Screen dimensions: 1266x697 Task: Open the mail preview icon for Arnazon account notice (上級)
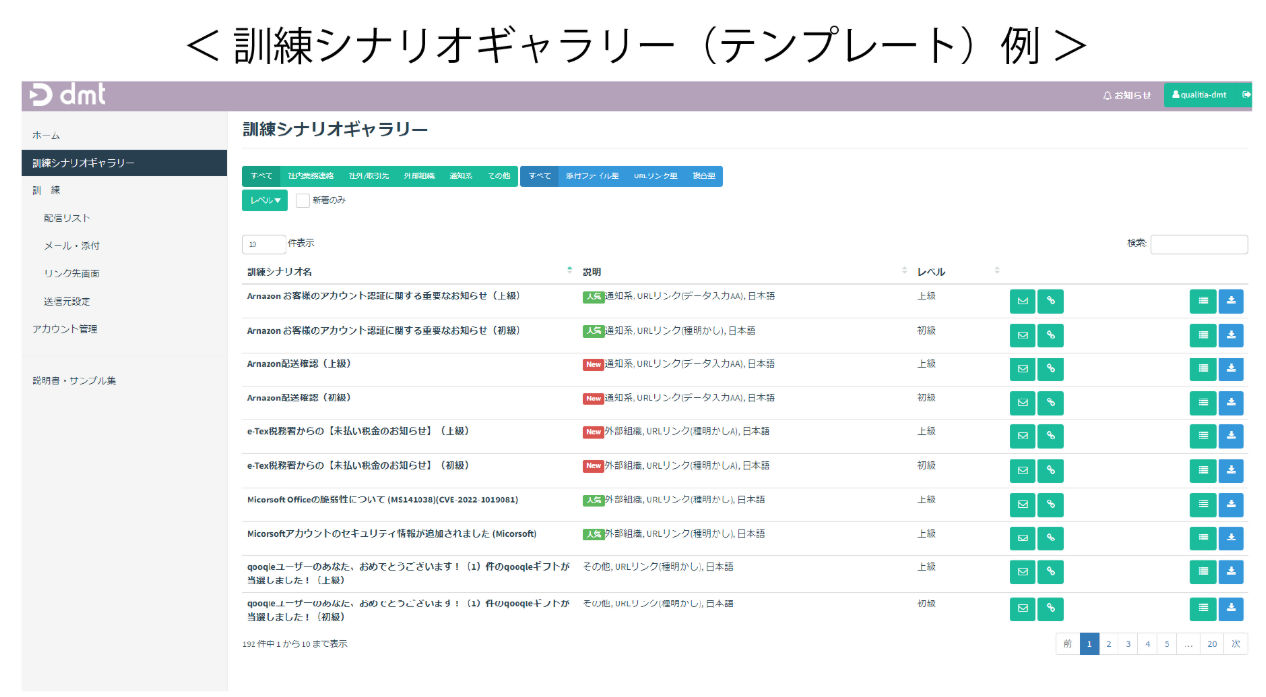1022,301
